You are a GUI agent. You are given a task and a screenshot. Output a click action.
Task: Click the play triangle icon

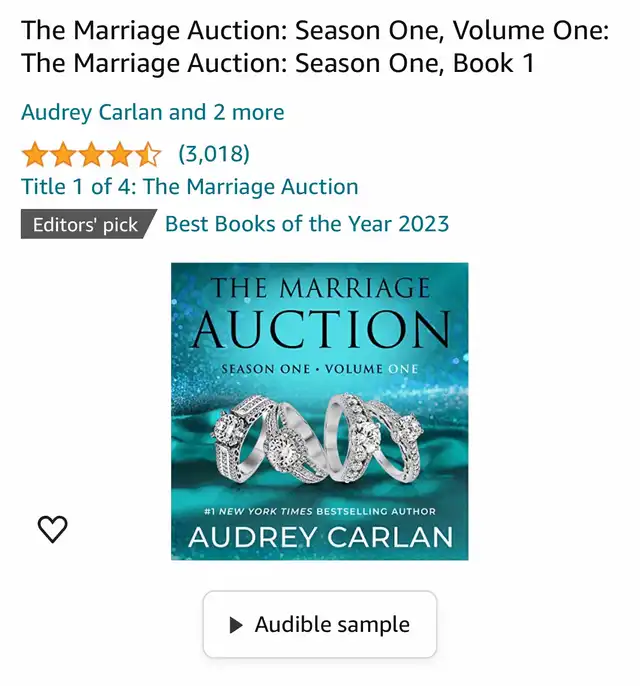(x=236, y=625)
